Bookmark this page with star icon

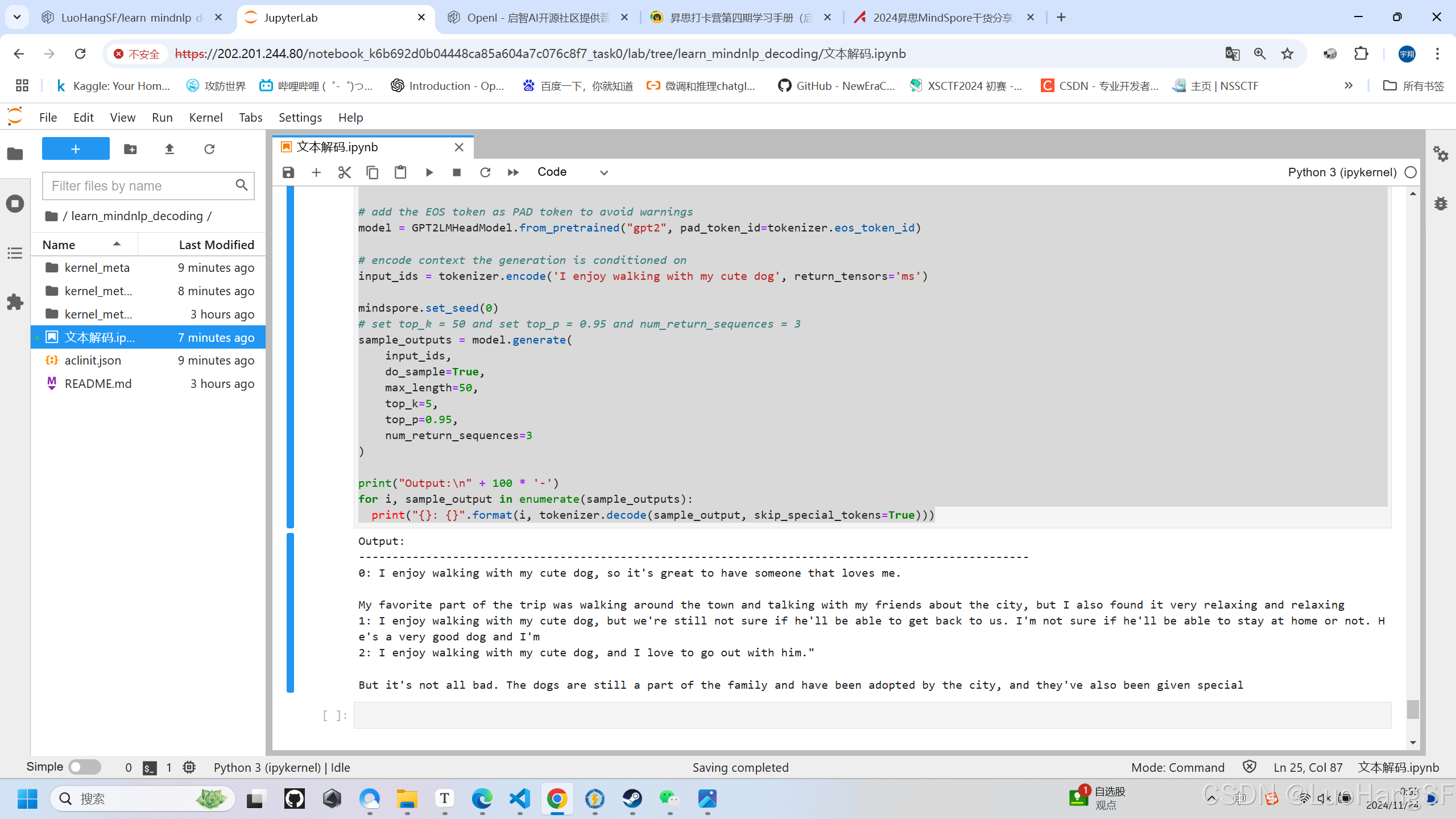click(1287, 54)
